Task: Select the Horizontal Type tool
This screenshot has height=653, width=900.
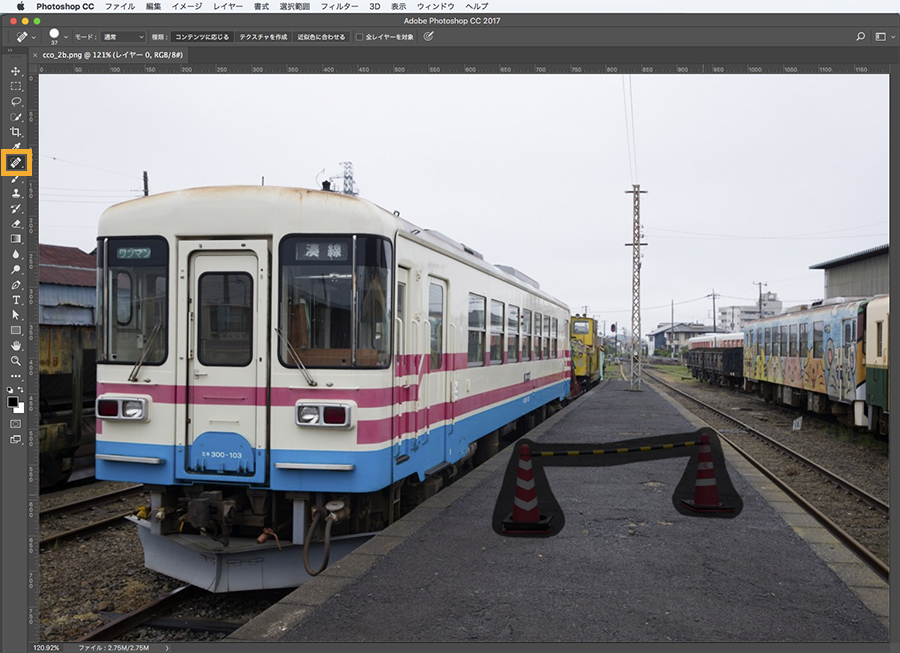Action: tap(15, 300)
